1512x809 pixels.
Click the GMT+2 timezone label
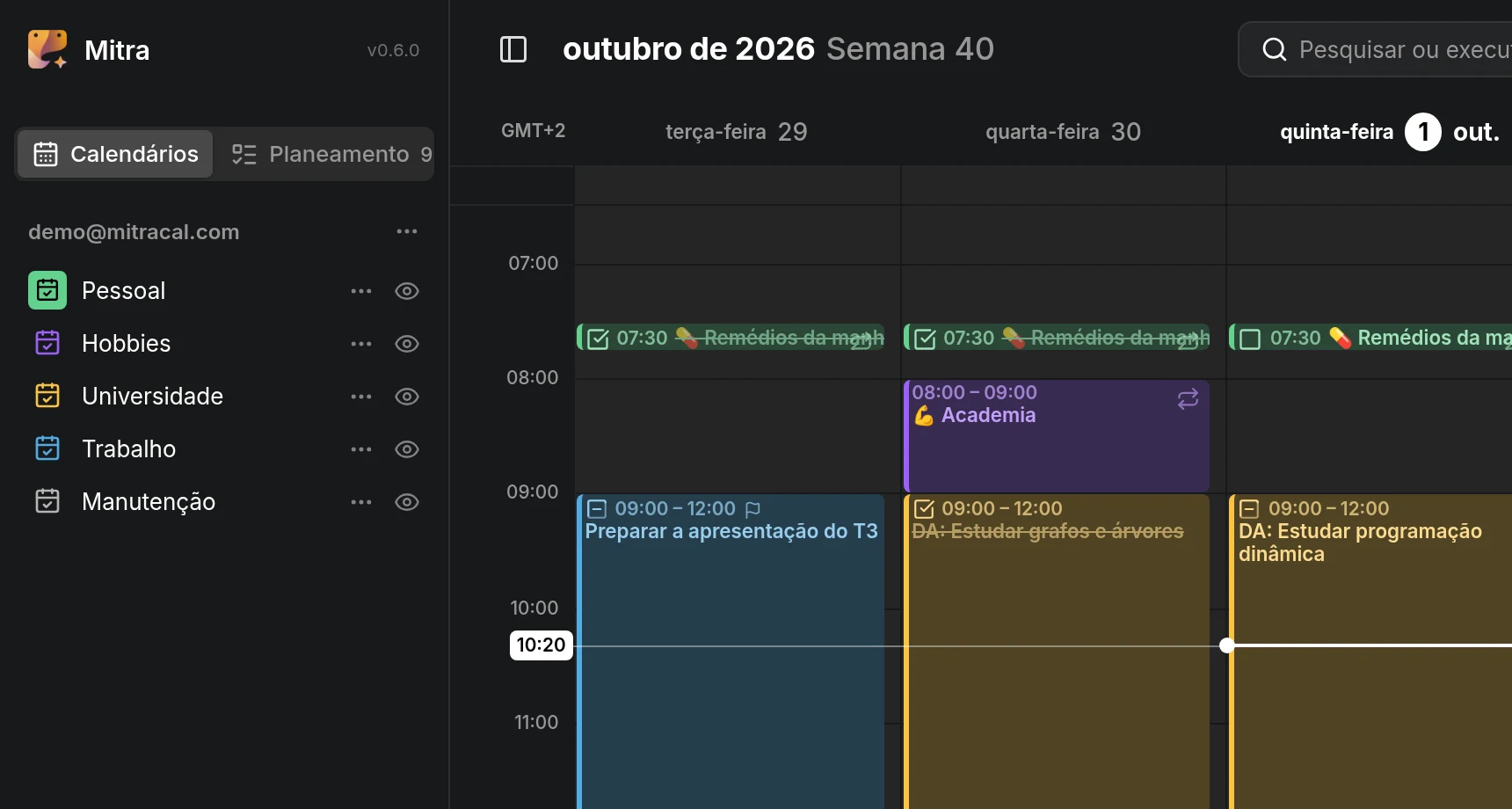click(x=533, y=131)
